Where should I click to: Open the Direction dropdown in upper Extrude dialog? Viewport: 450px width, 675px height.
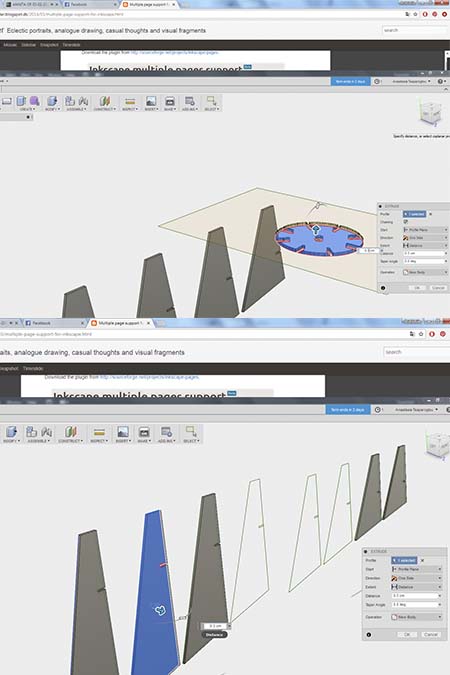425,238
